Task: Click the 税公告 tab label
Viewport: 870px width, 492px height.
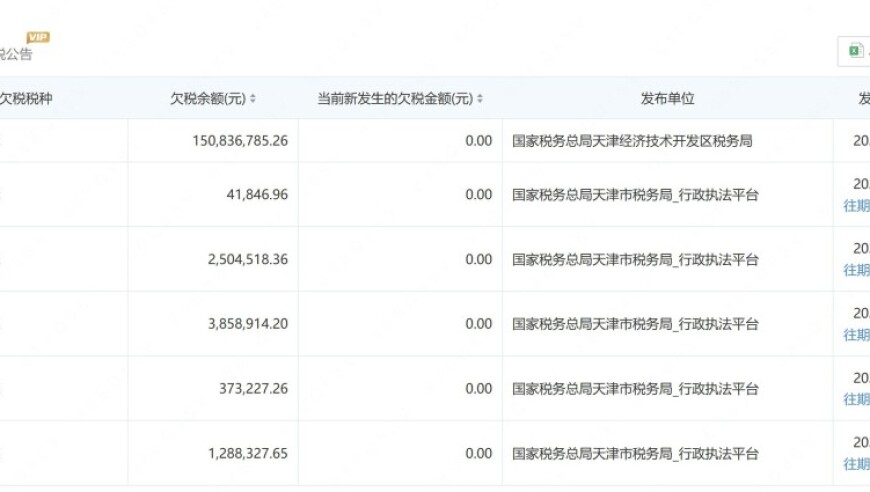Action: click(x=16, y=54)
